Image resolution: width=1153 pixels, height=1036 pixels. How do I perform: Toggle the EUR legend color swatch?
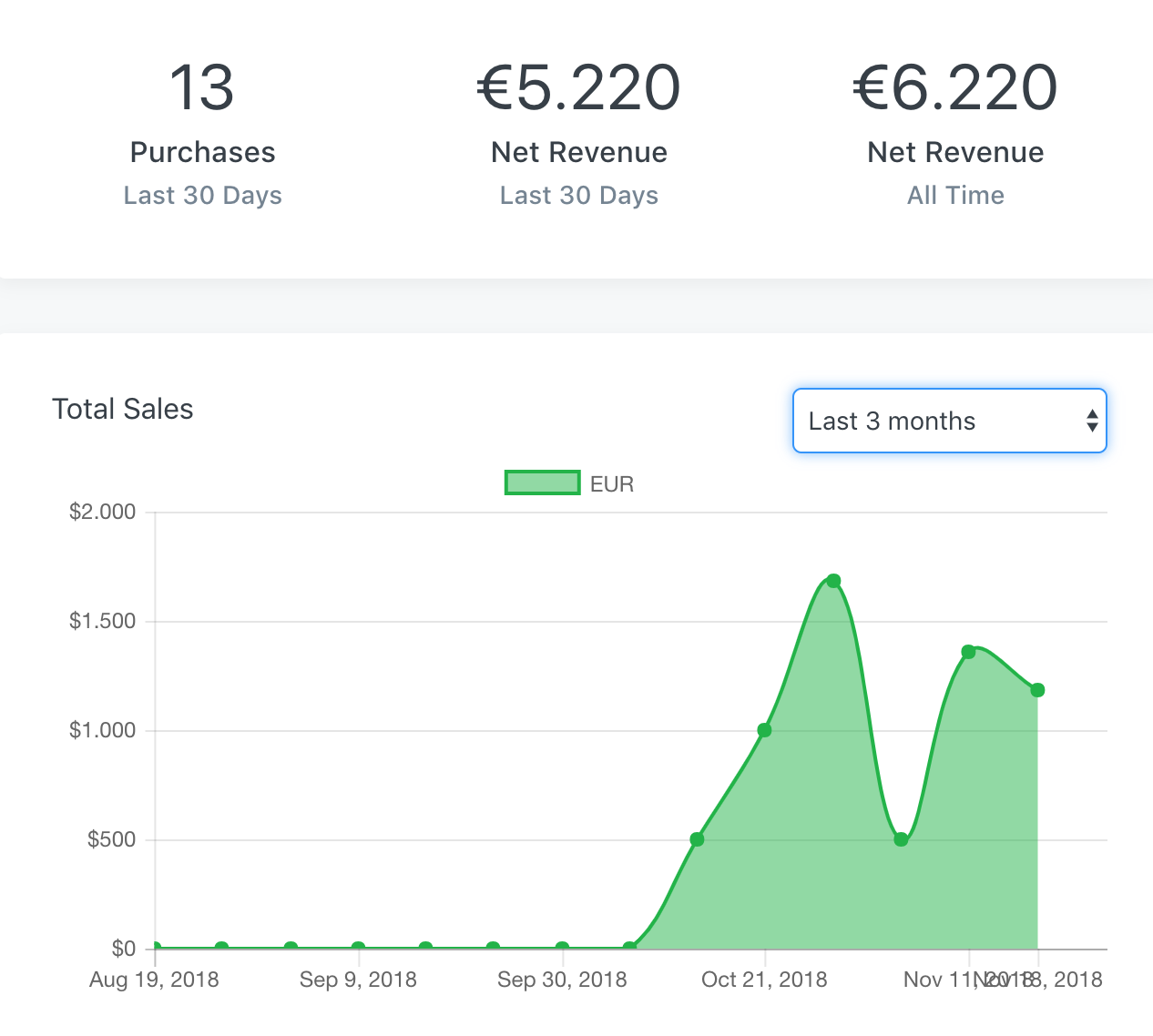click(542, 482)
